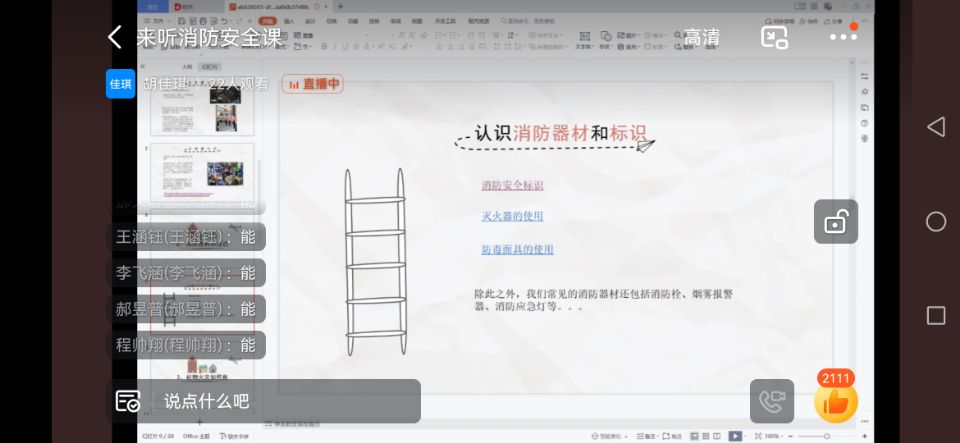Image resolution: width=960 pixels, height=443 pixels.
Task: Tap the 佳琪 host avatar
Action: coord(121,84)
